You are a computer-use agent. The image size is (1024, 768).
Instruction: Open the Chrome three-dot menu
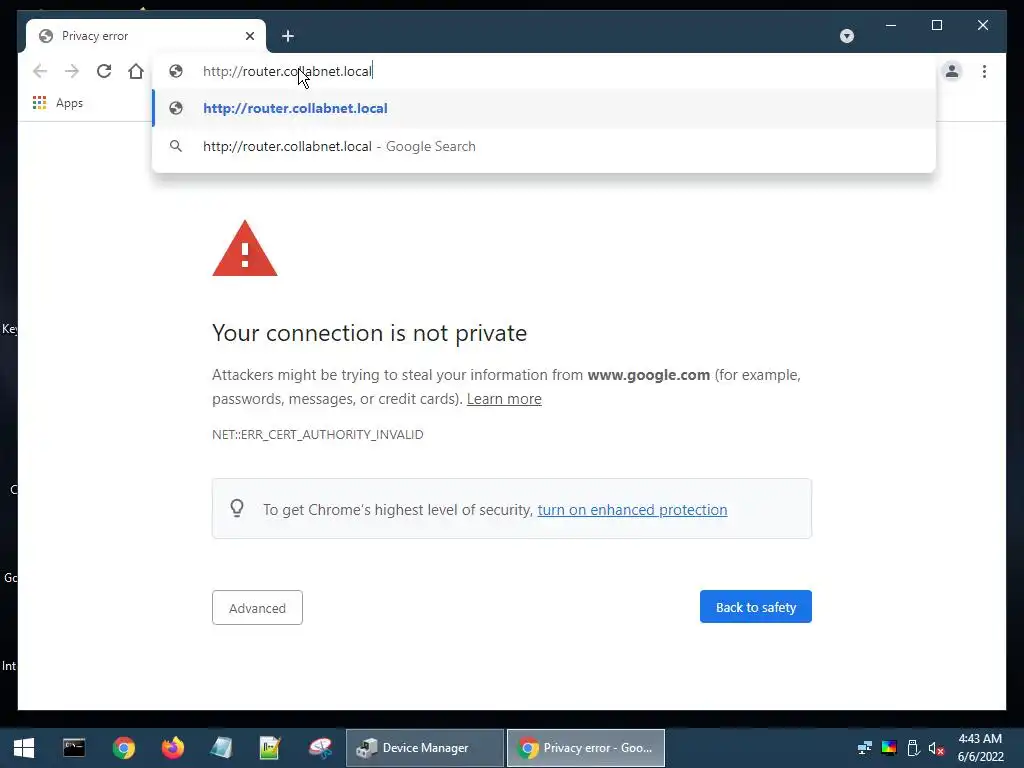coord(984,71)
